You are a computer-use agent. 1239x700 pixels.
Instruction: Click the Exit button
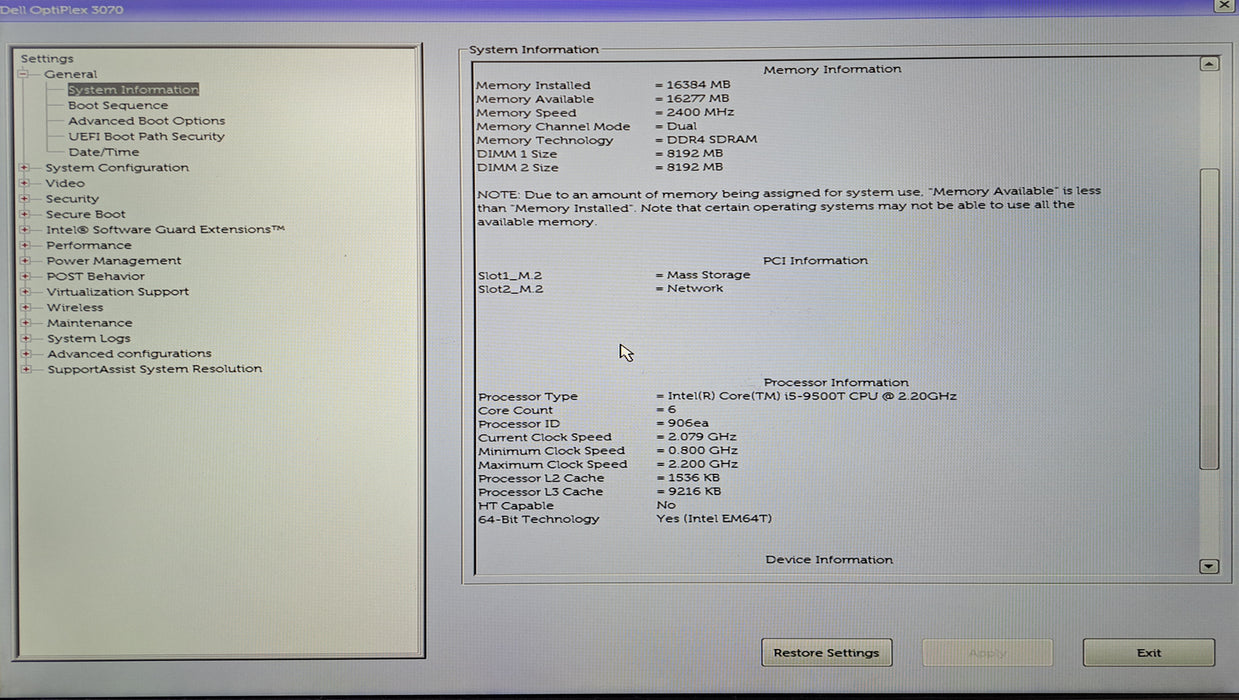tap(1149, 653)
